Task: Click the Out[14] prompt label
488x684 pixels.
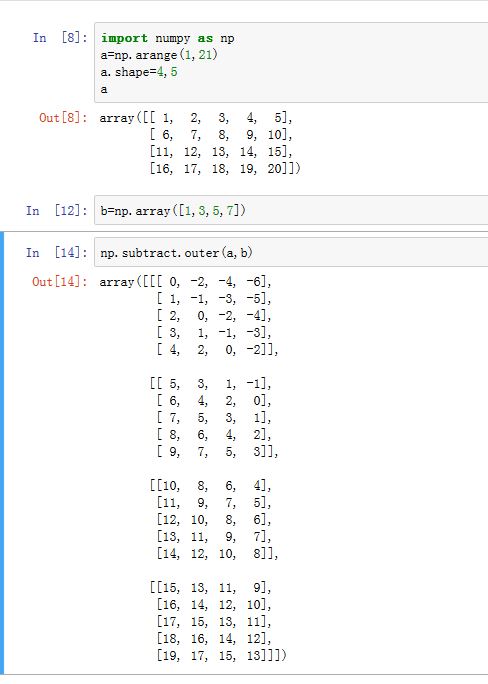Action: 60,282
